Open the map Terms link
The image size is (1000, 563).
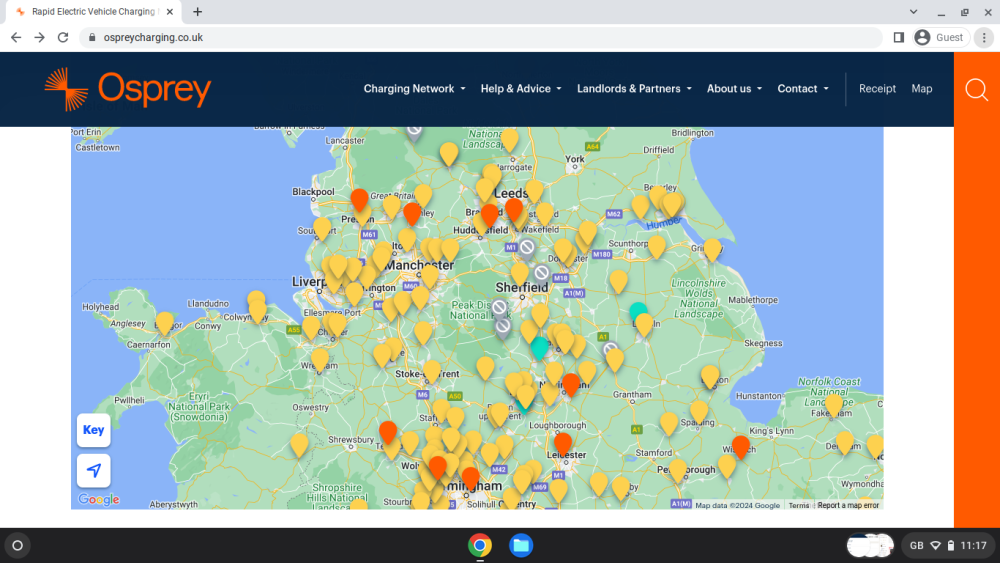[798, 506]
